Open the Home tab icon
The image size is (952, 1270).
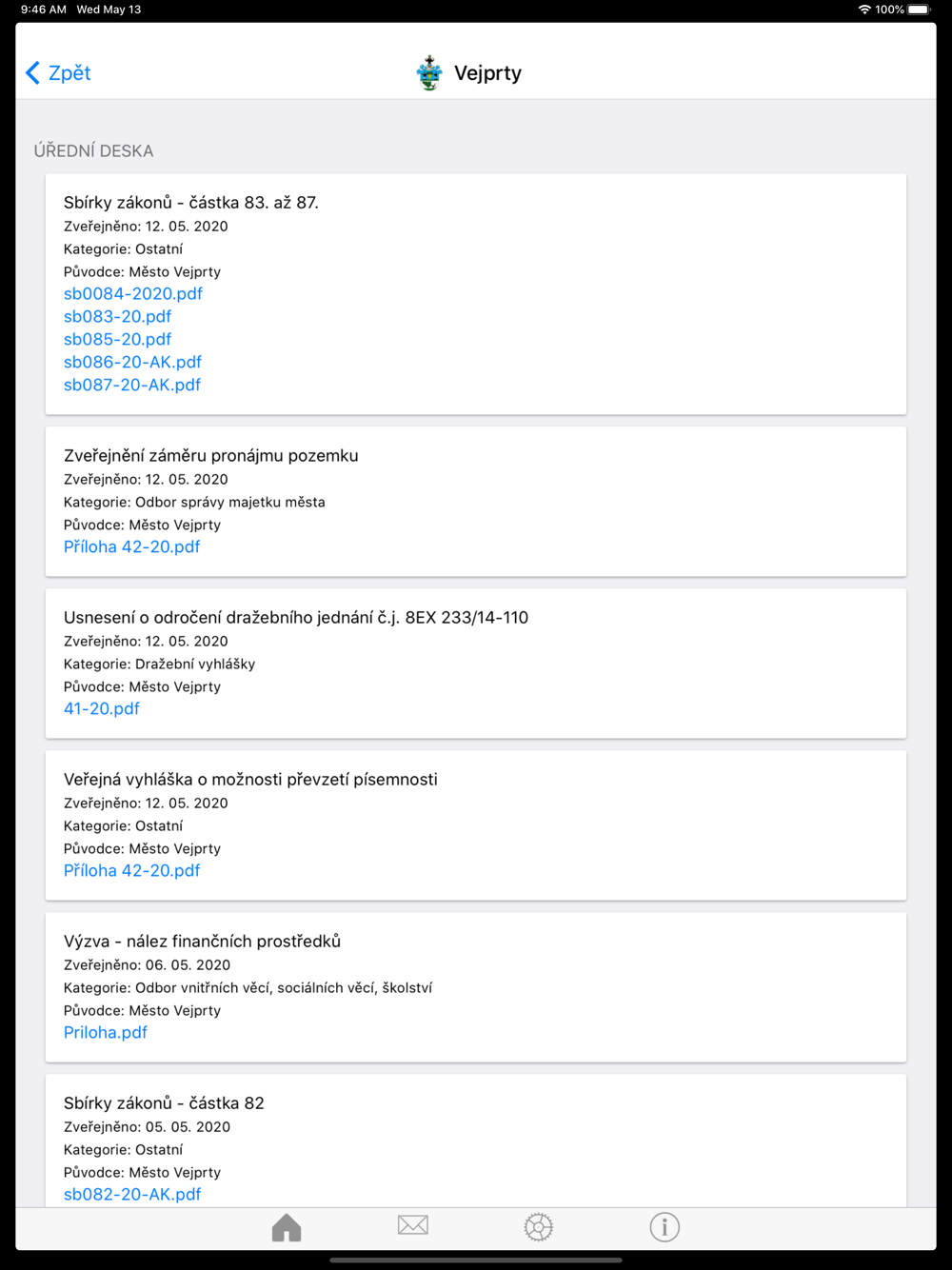pyautogui.click(x=287, y=1227)
